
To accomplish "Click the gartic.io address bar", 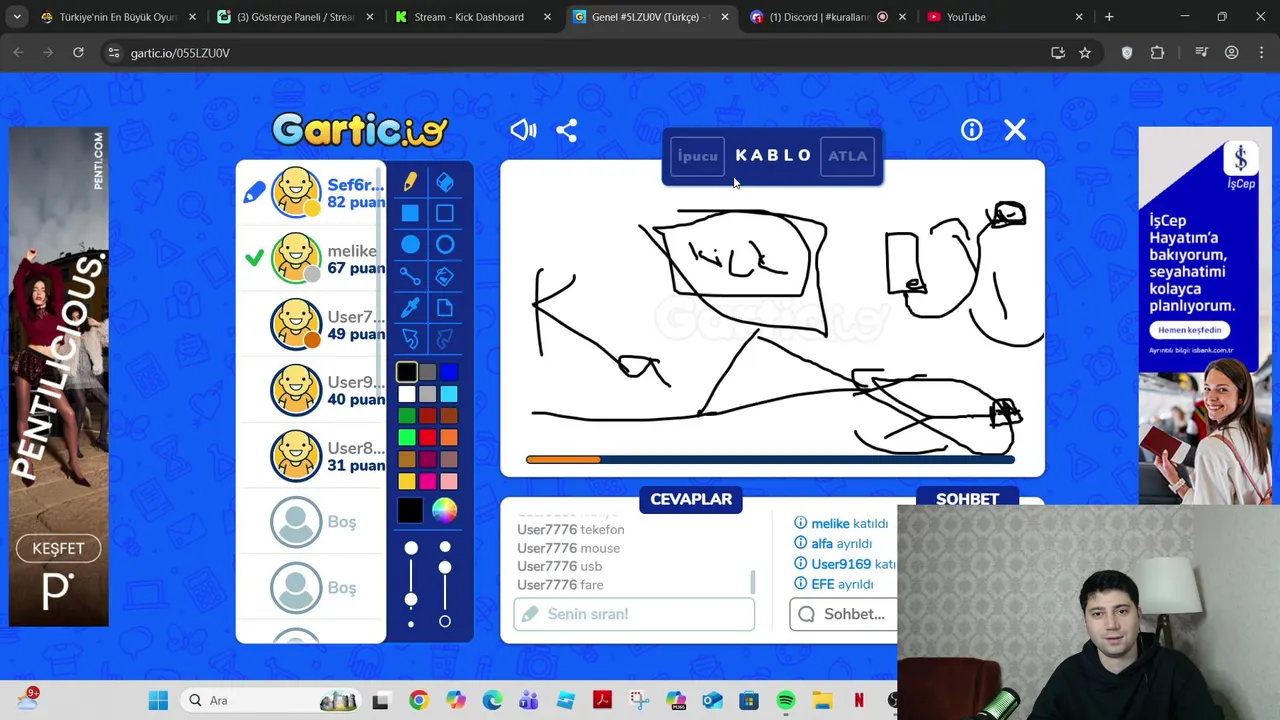I will [580, 53].
